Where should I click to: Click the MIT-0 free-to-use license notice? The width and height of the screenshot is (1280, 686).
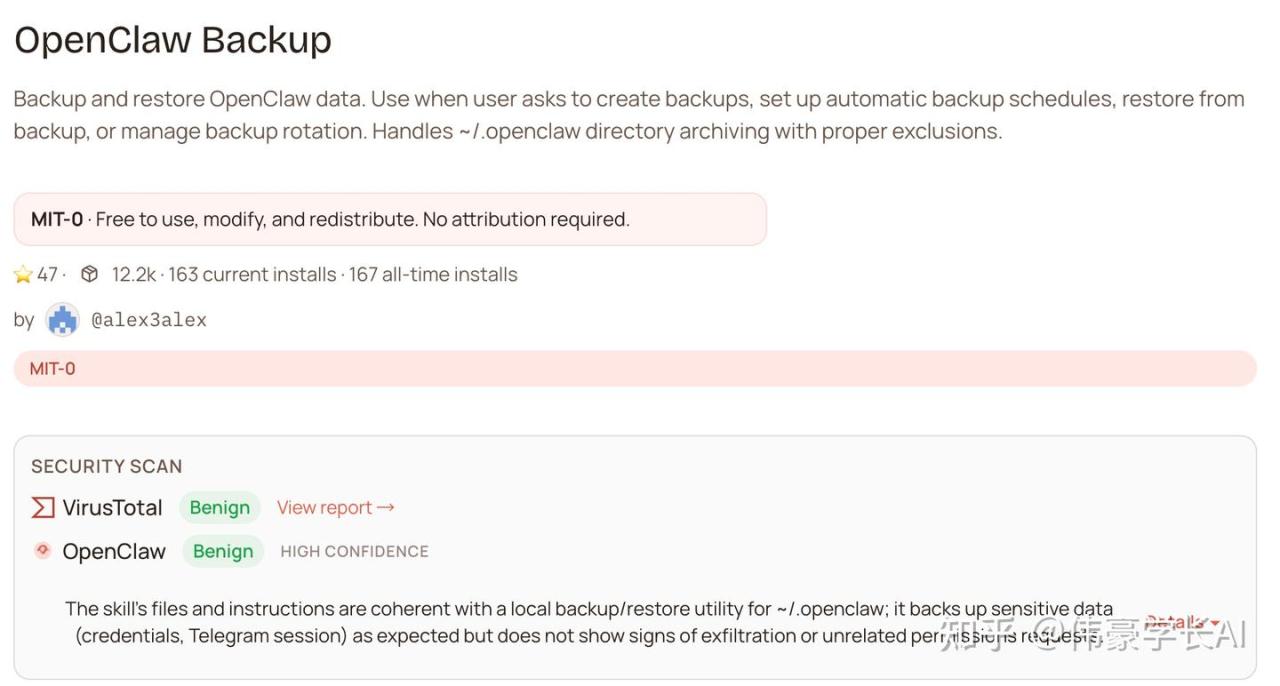click(389, 219)
